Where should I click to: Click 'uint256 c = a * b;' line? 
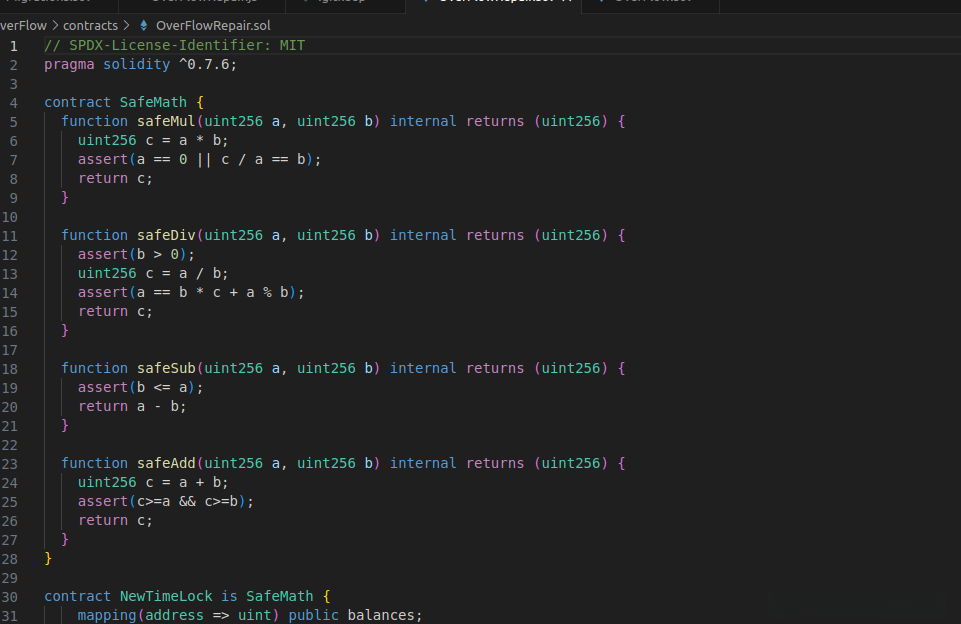click(x=153, y=140)
